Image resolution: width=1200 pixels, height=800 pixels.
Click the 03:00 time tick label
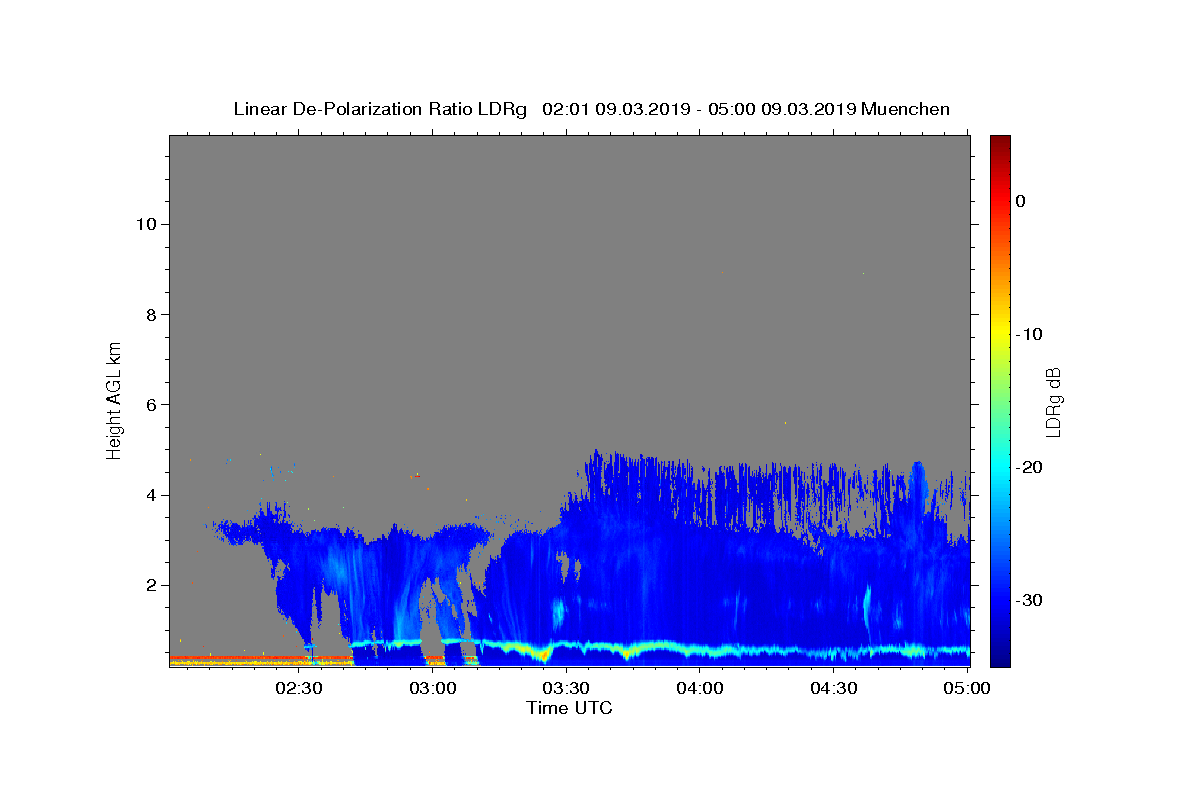(x=432, y=688)
